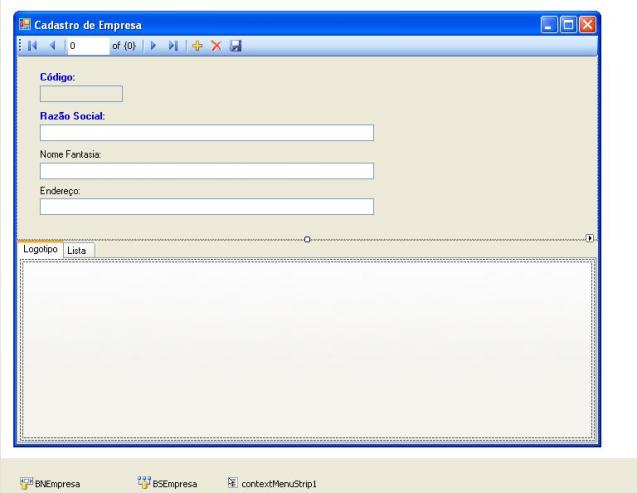Maximize the Cadastro de Empresa window
637x493 pixels.
tap(568, 25)
